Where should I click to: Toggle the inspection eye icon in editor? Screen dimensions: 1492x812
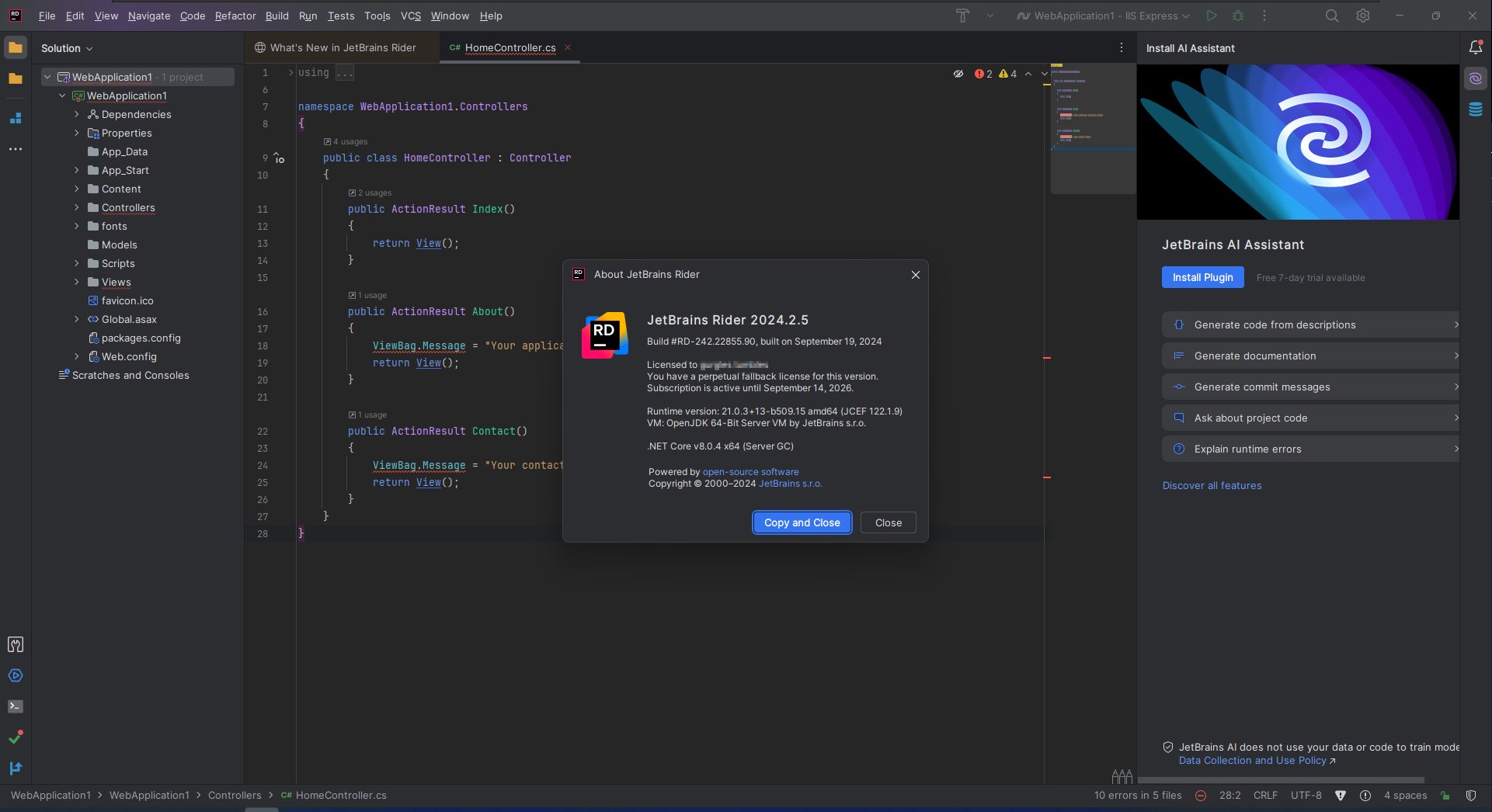coord(958,74)
